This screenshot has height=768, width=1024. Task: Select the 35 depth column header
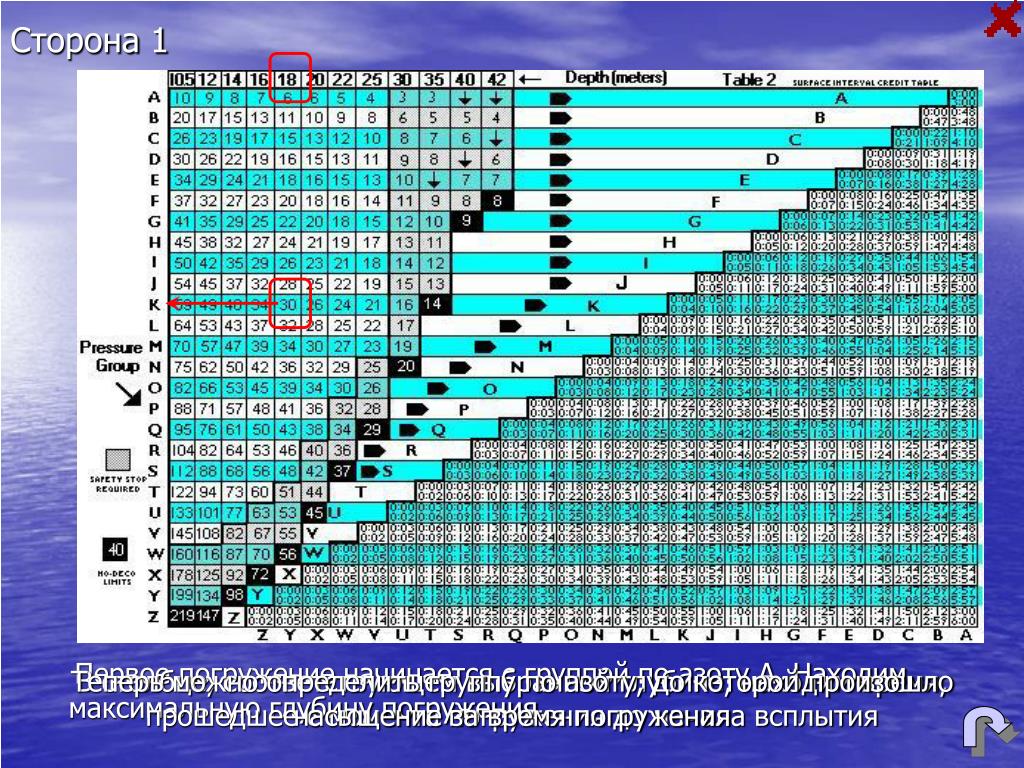(433, 80)
